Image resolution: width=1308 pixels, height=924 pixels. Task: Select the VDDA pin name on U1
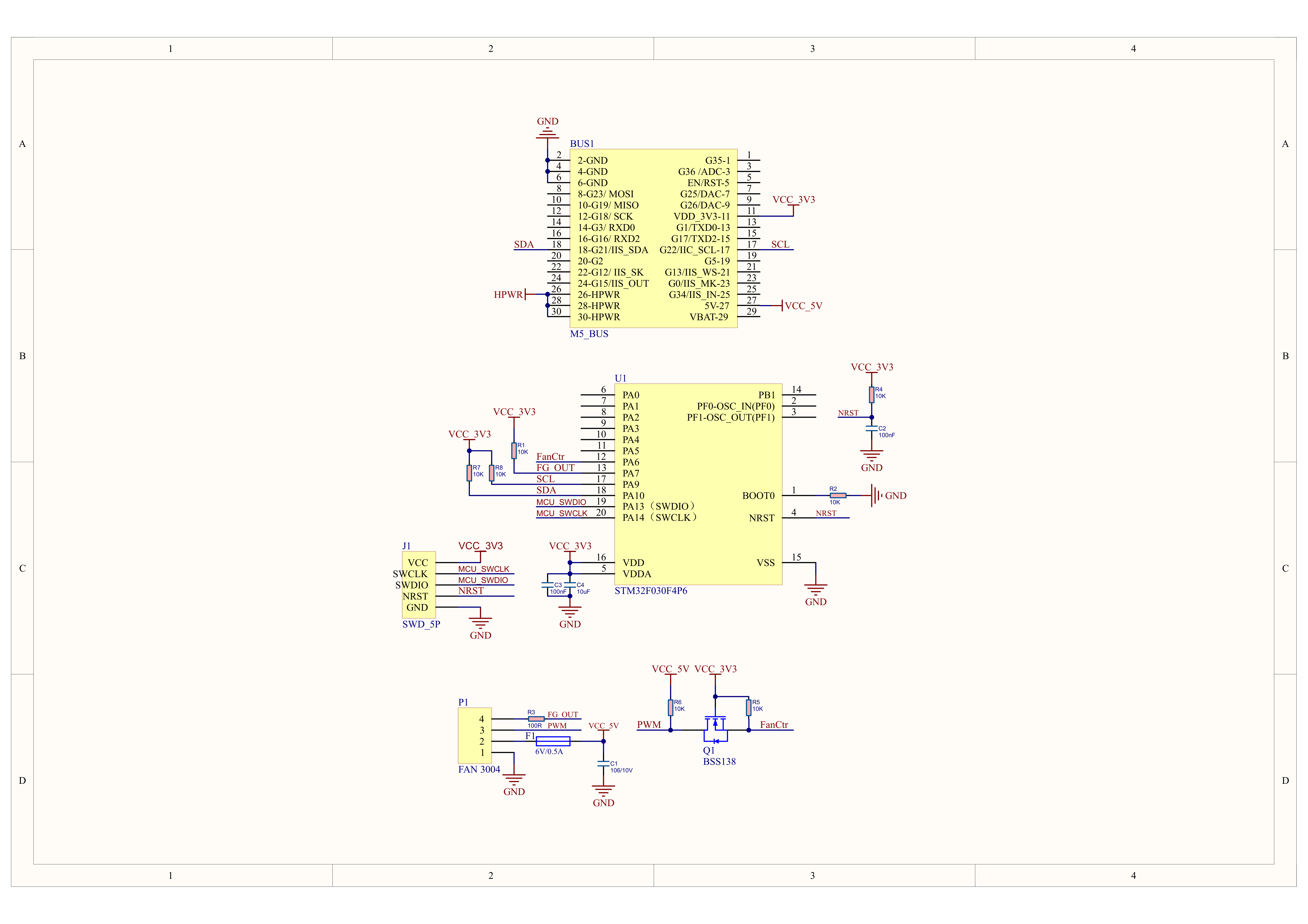pos(637,574)
